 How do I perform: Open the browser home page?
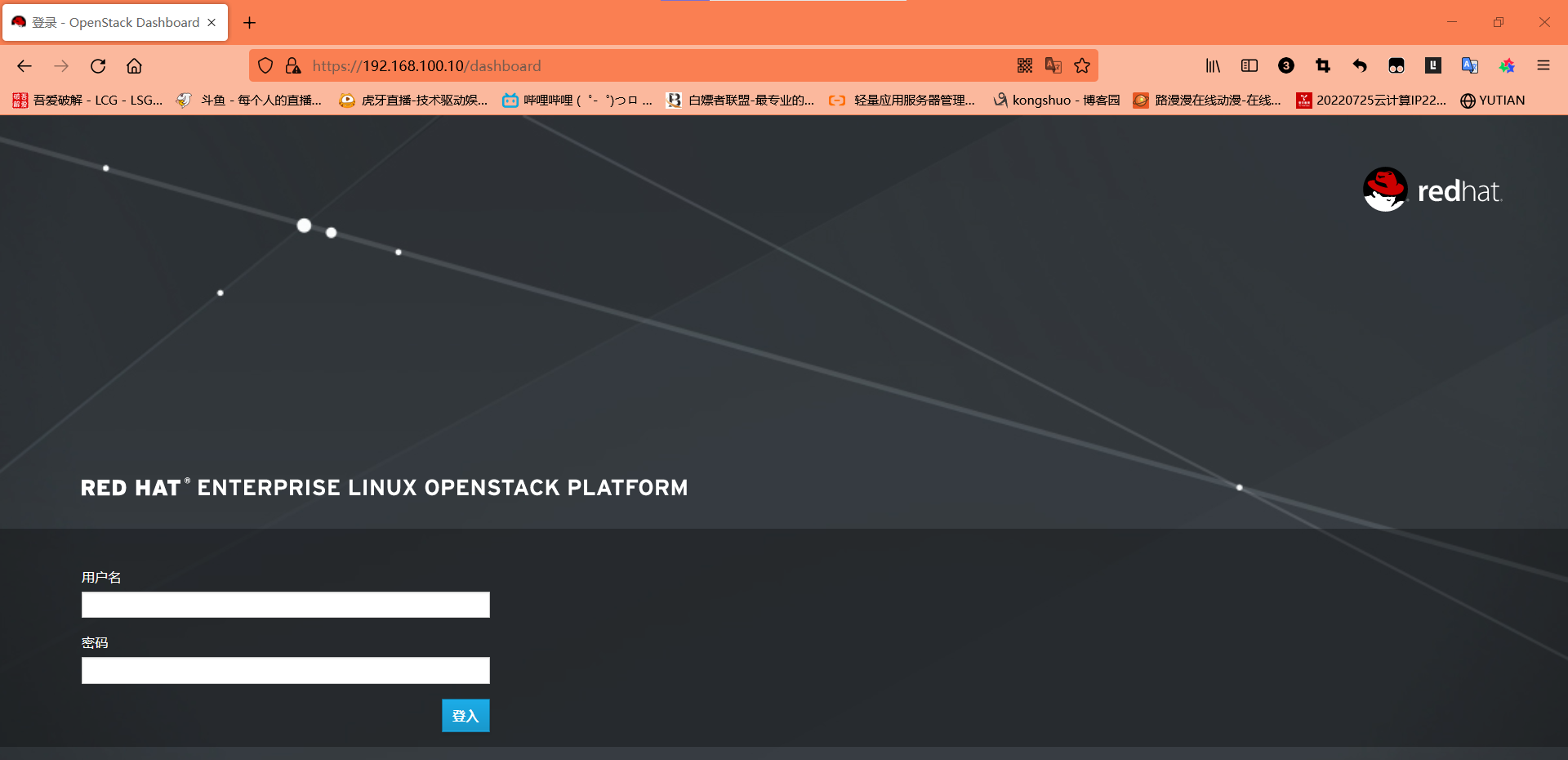(134, 66)
